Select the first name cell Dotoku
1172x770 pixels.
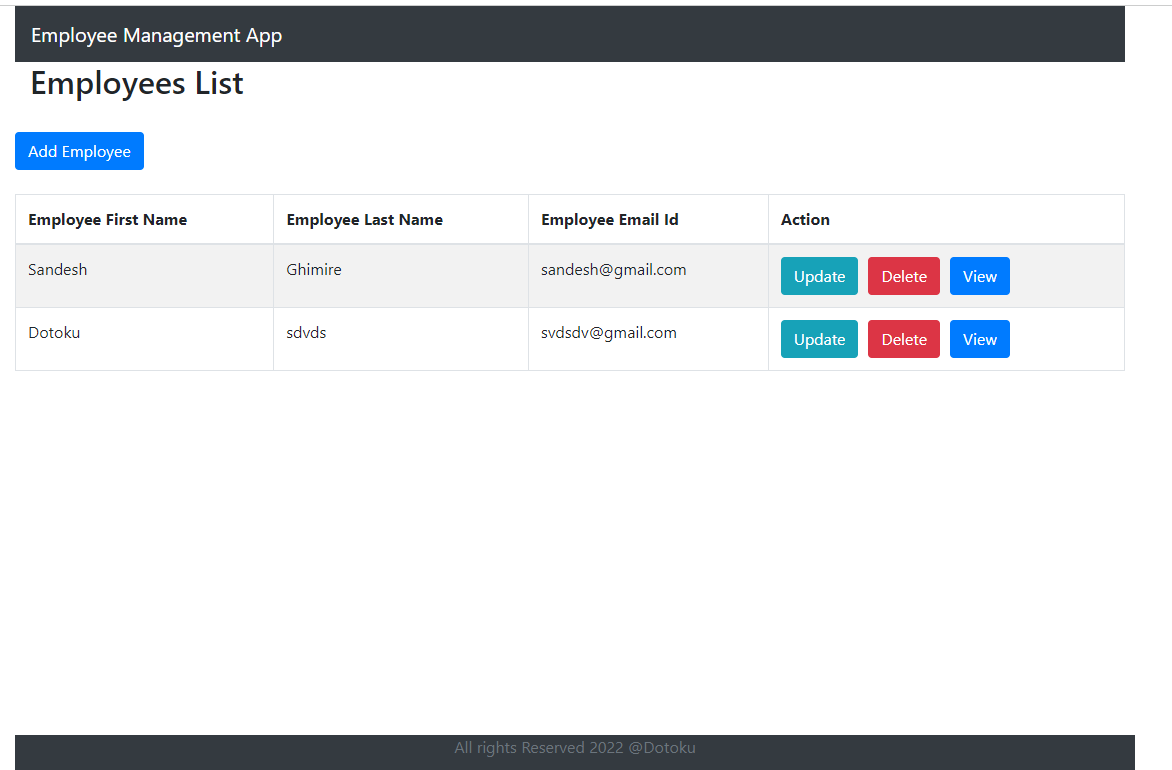[54, 332]
